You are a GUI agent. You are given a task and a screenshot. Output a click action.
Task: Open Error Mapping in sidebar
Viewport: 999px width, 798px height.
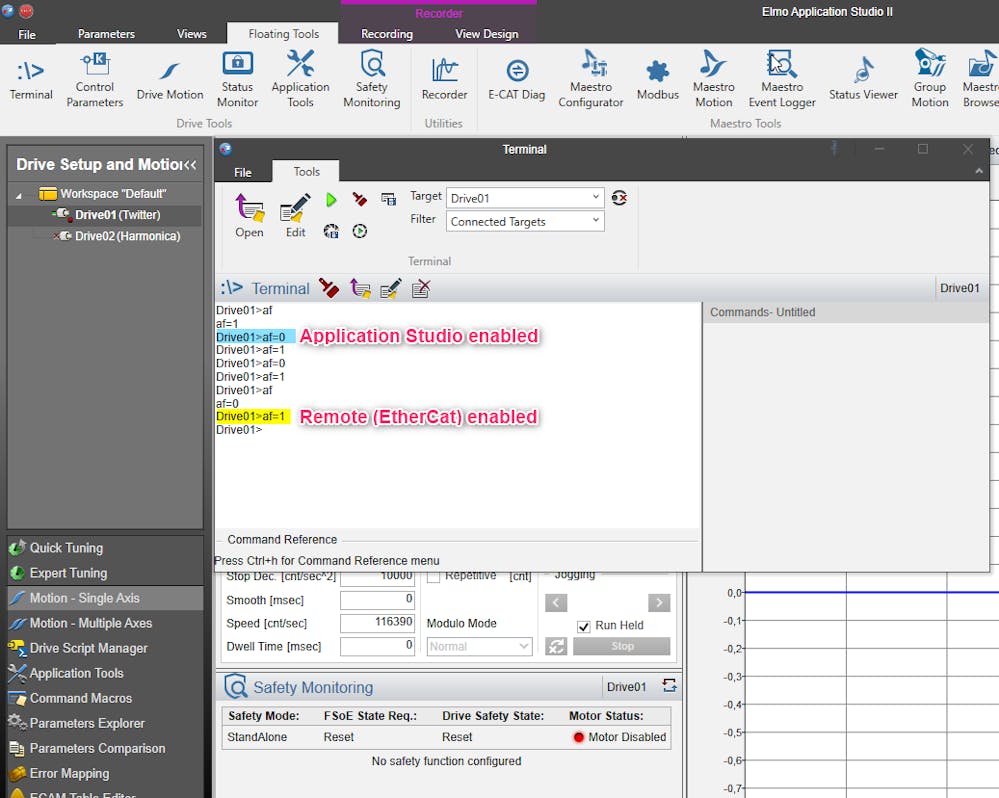point(105,774)
